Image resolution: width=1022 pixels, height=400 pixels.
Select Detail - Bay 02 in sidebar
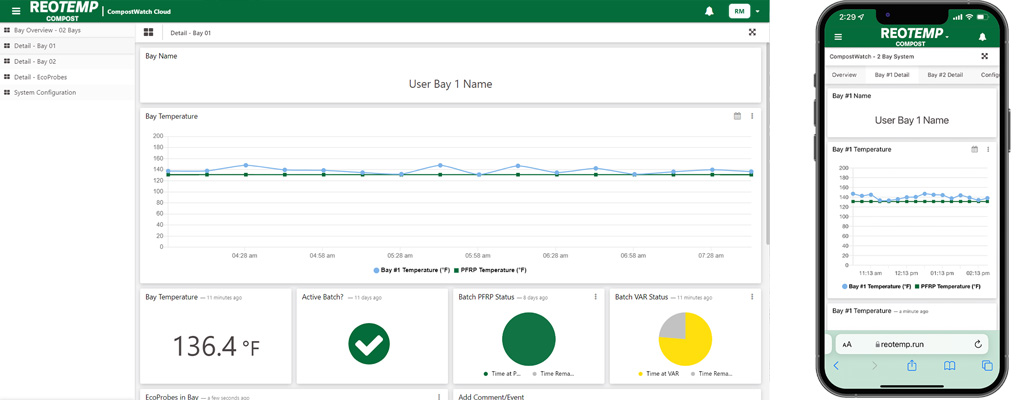click(x=68, y=61)
